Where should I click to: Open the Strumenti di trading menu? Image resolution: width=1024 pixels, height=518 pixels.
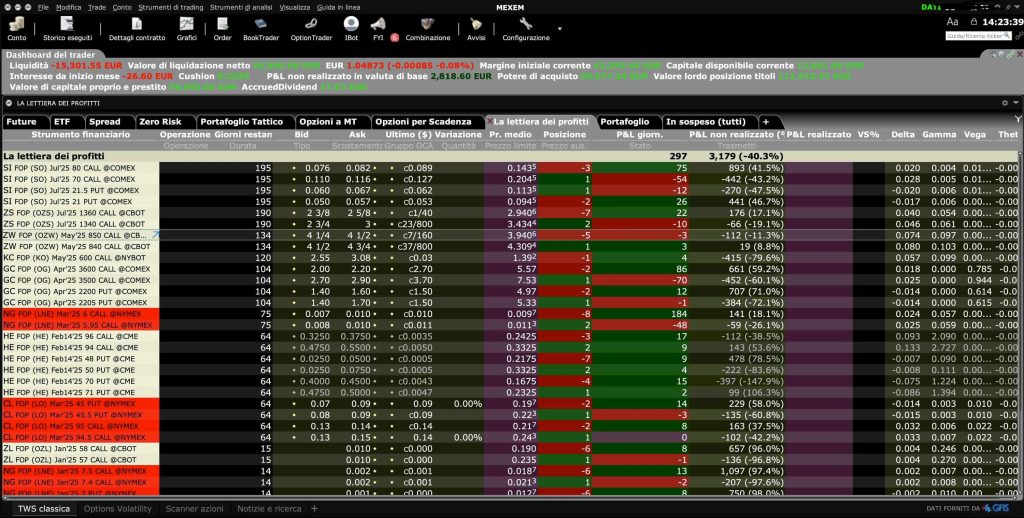(x=168, y=6)
